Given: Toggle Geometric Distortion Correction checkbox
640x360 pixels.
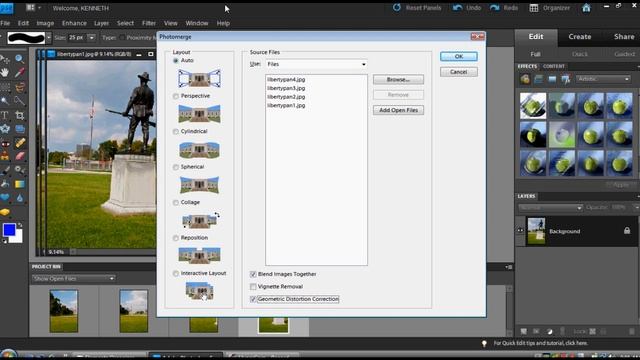Looking at the screenshot, I should (253, 299).
